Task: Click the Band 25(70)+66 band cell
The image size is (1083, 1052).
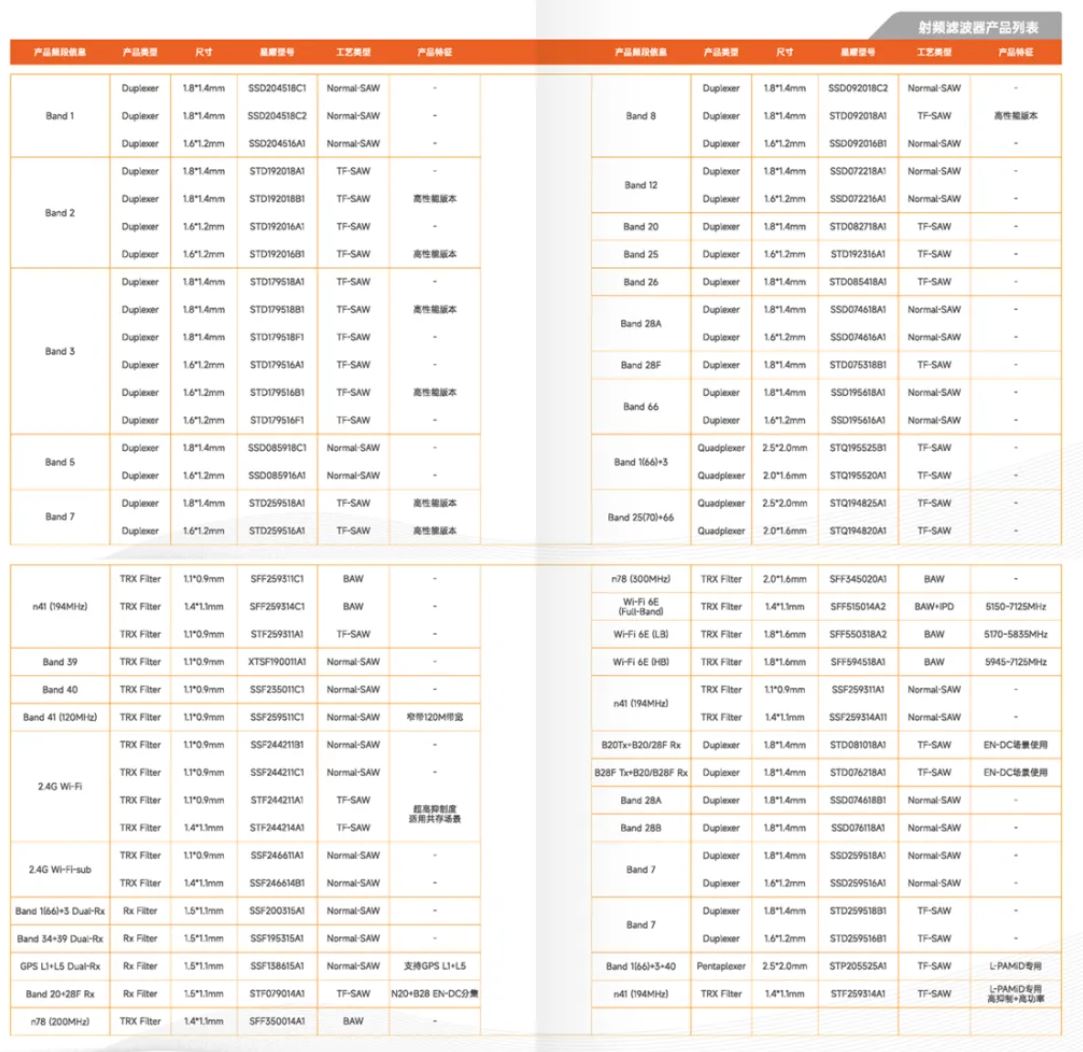Action: click(640, 517)
